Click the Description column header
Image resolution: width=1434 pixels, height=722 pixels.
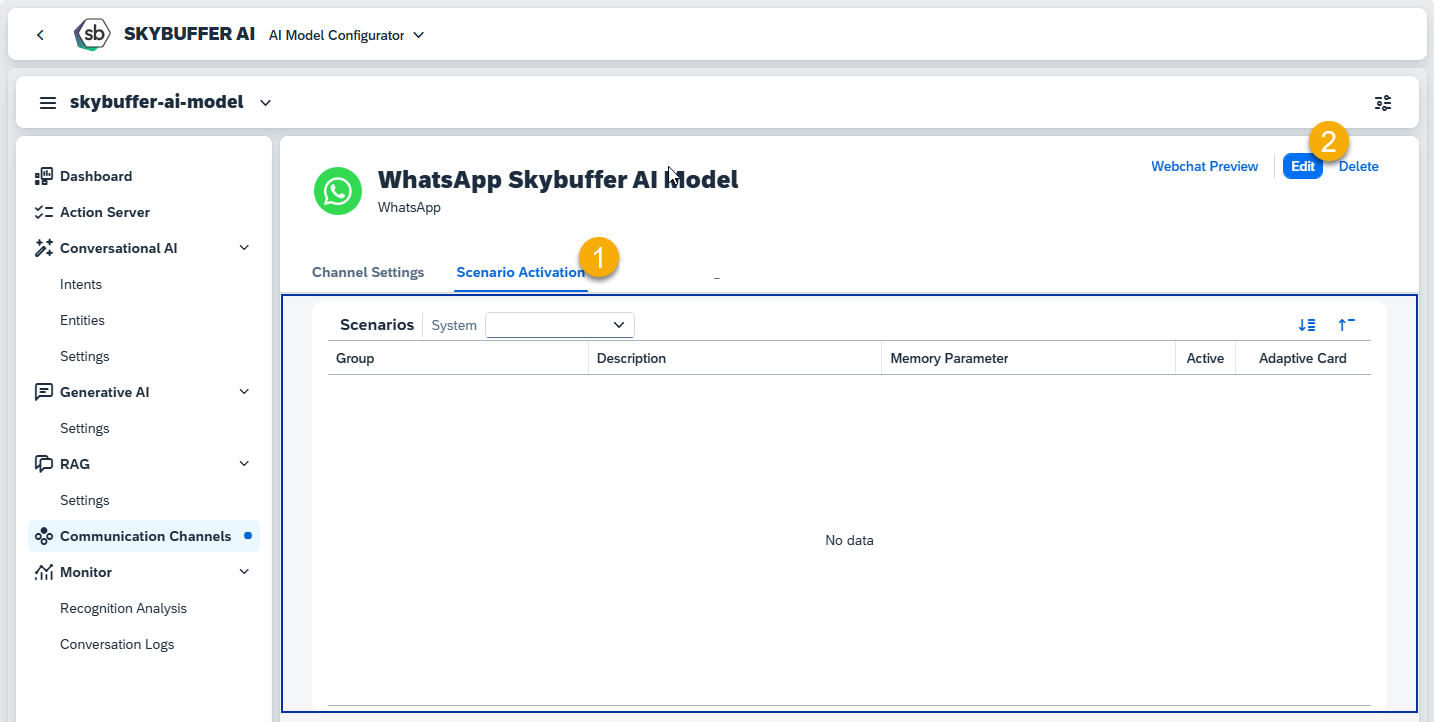pyautogui.click(x=735, y=358)
